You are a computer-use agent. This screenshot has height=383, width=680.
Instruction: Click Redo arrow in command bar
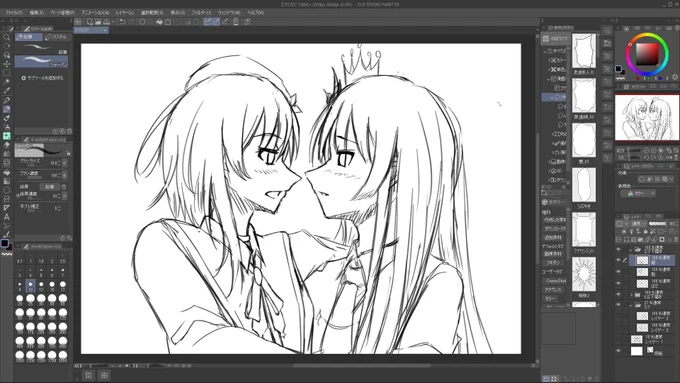coord(131,21)
